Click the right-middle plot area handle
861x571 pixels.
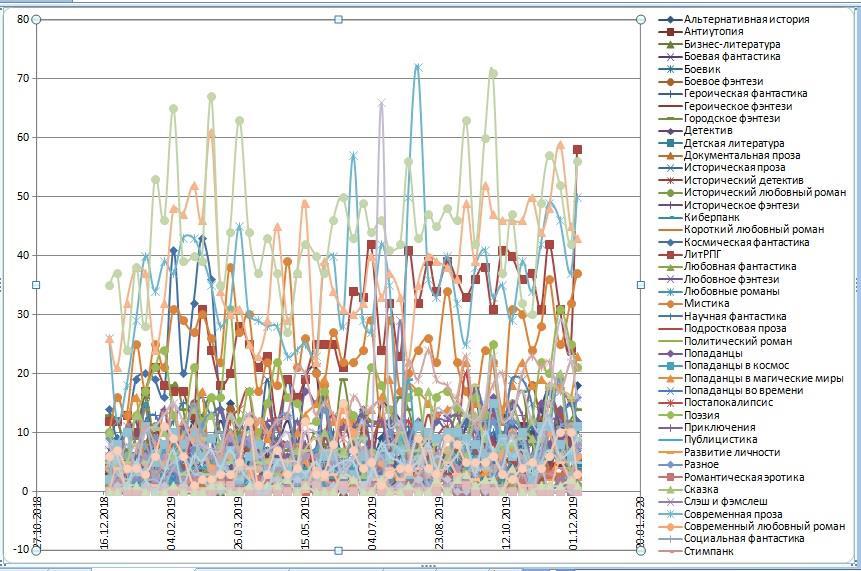coord(641,285)
